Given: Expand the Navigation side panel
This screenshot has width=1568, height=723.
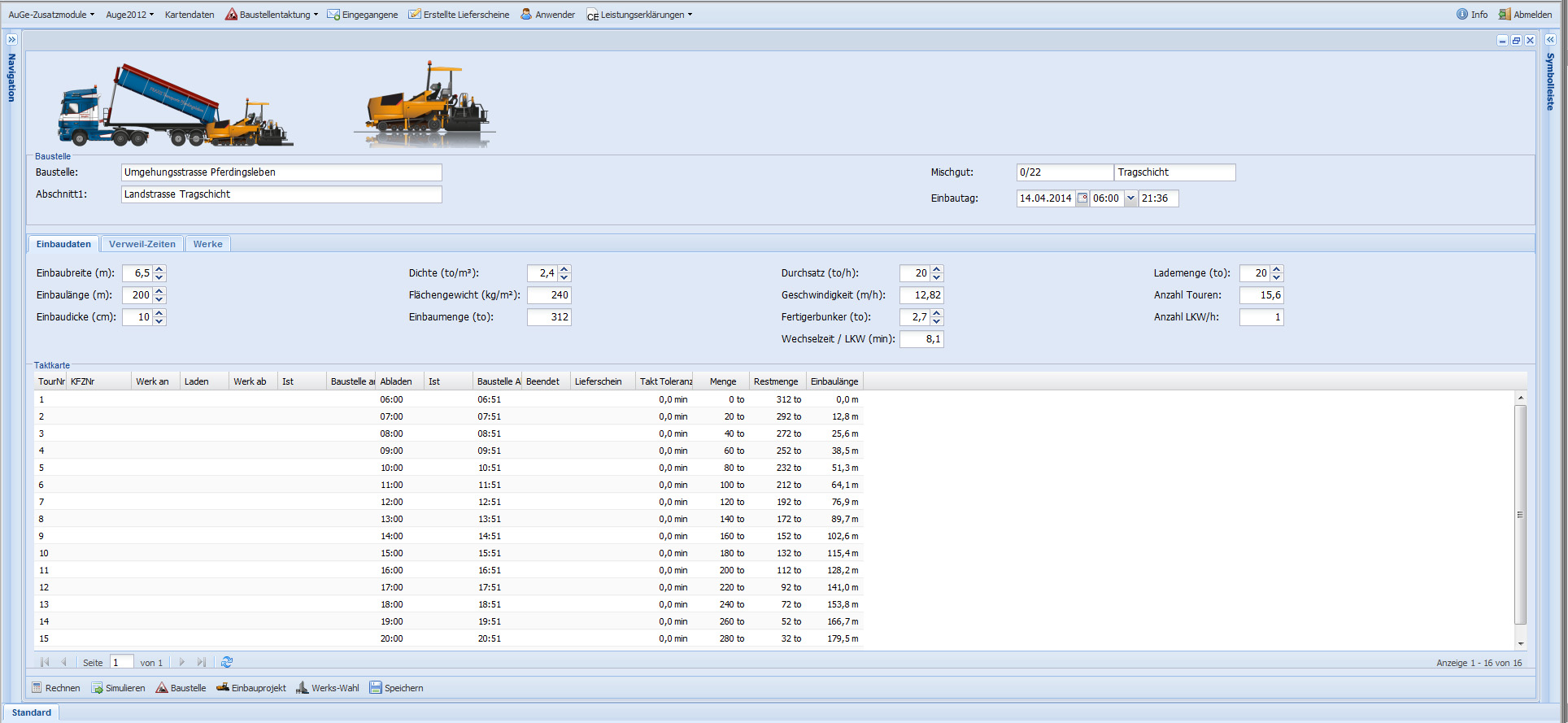Looking at the screenshot, I should 11,40.
